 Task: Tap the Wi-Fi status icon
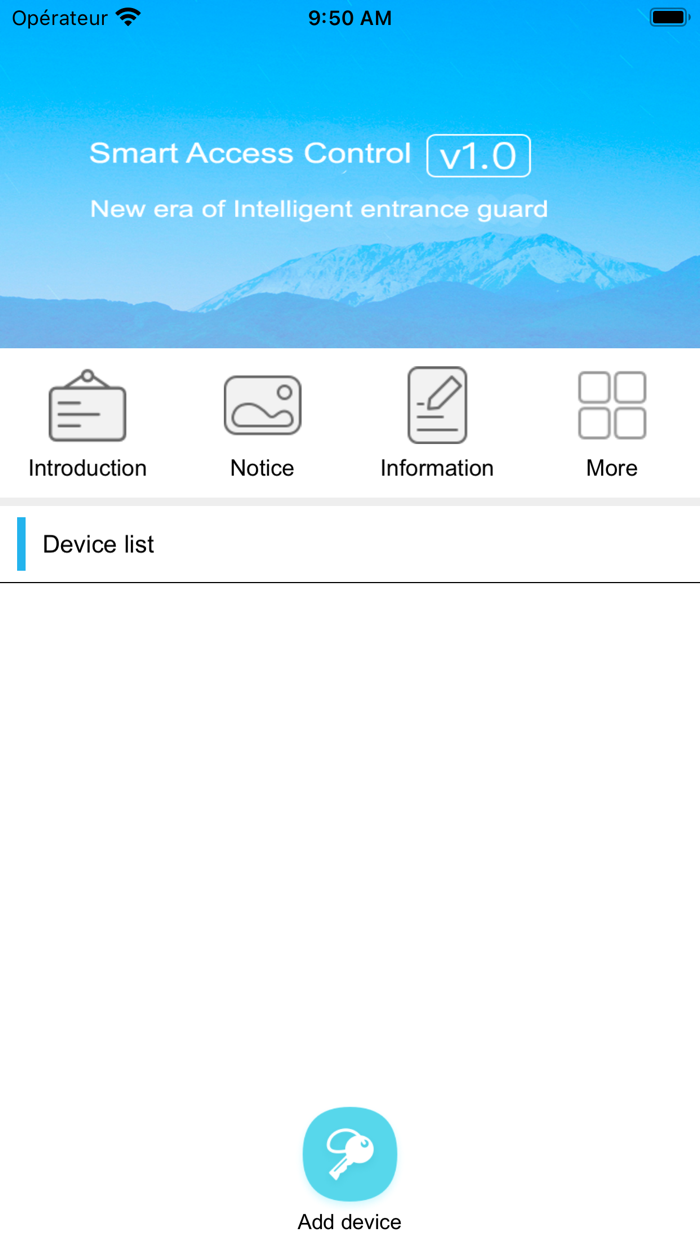click(128, 17)
